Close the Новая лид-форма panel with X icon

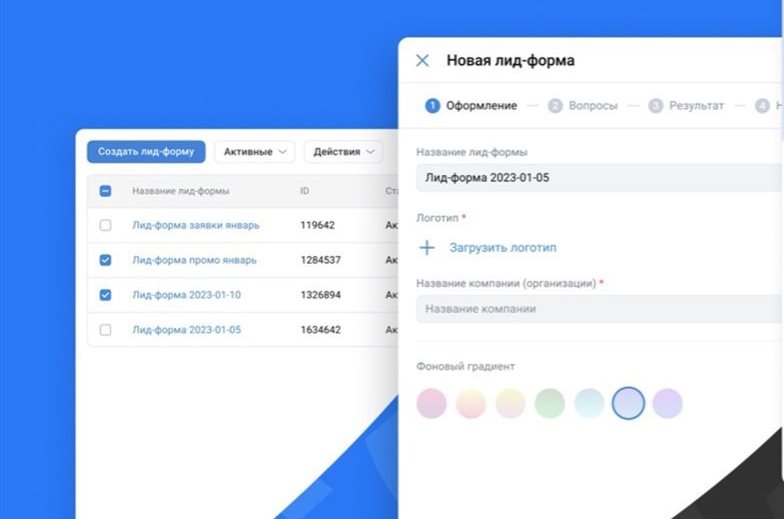click(x=422, y=61)
